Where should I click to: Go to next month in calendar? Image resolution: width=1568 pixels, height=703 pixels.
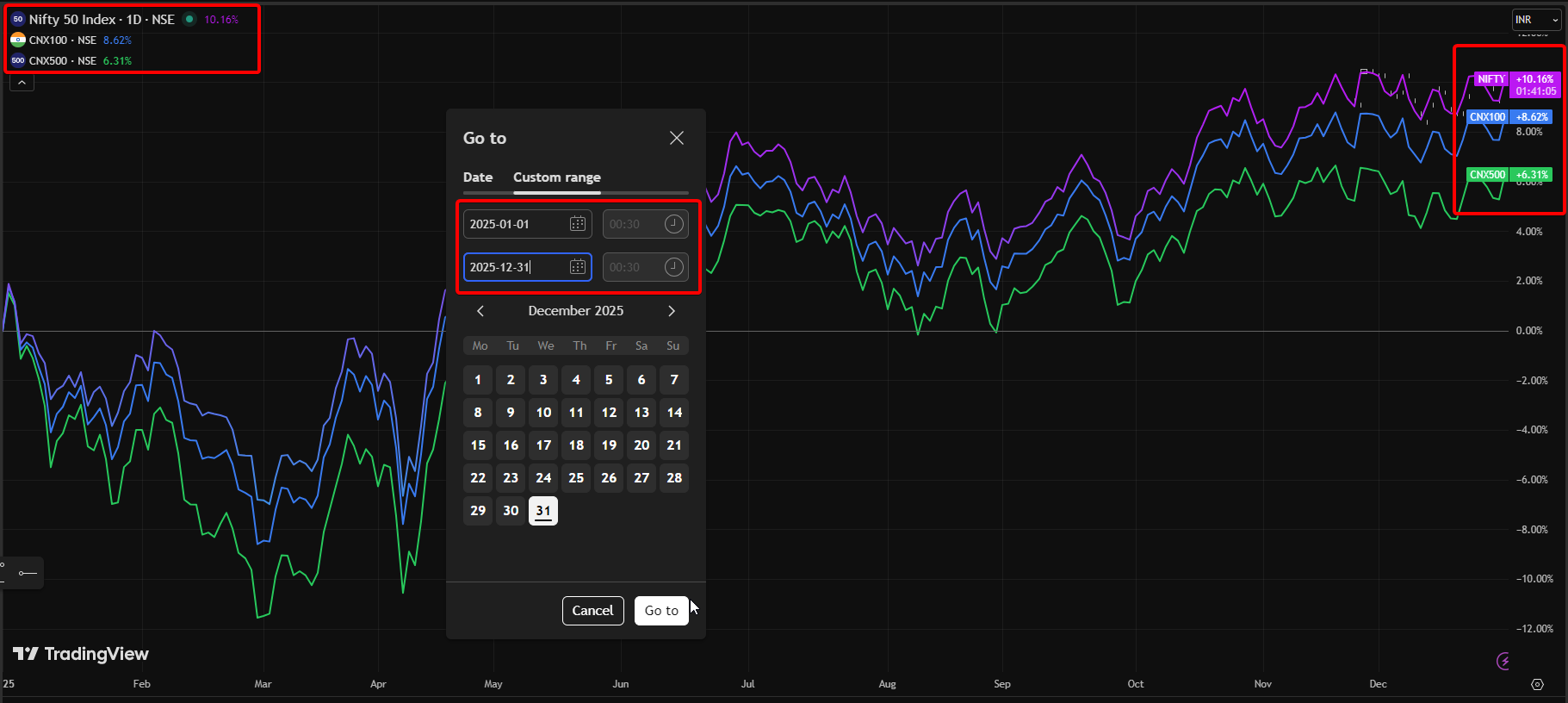click(x=672, y=311)
